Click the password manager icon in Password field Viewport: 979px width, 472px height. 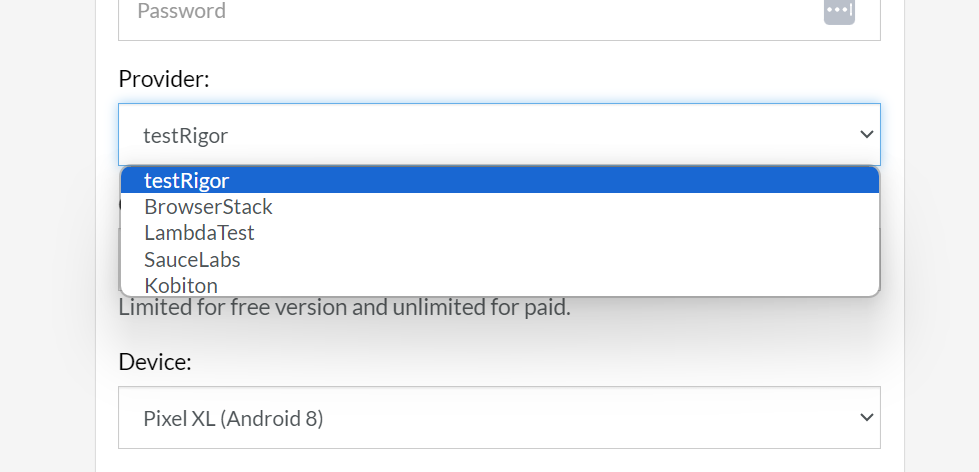tap(839, 11)
